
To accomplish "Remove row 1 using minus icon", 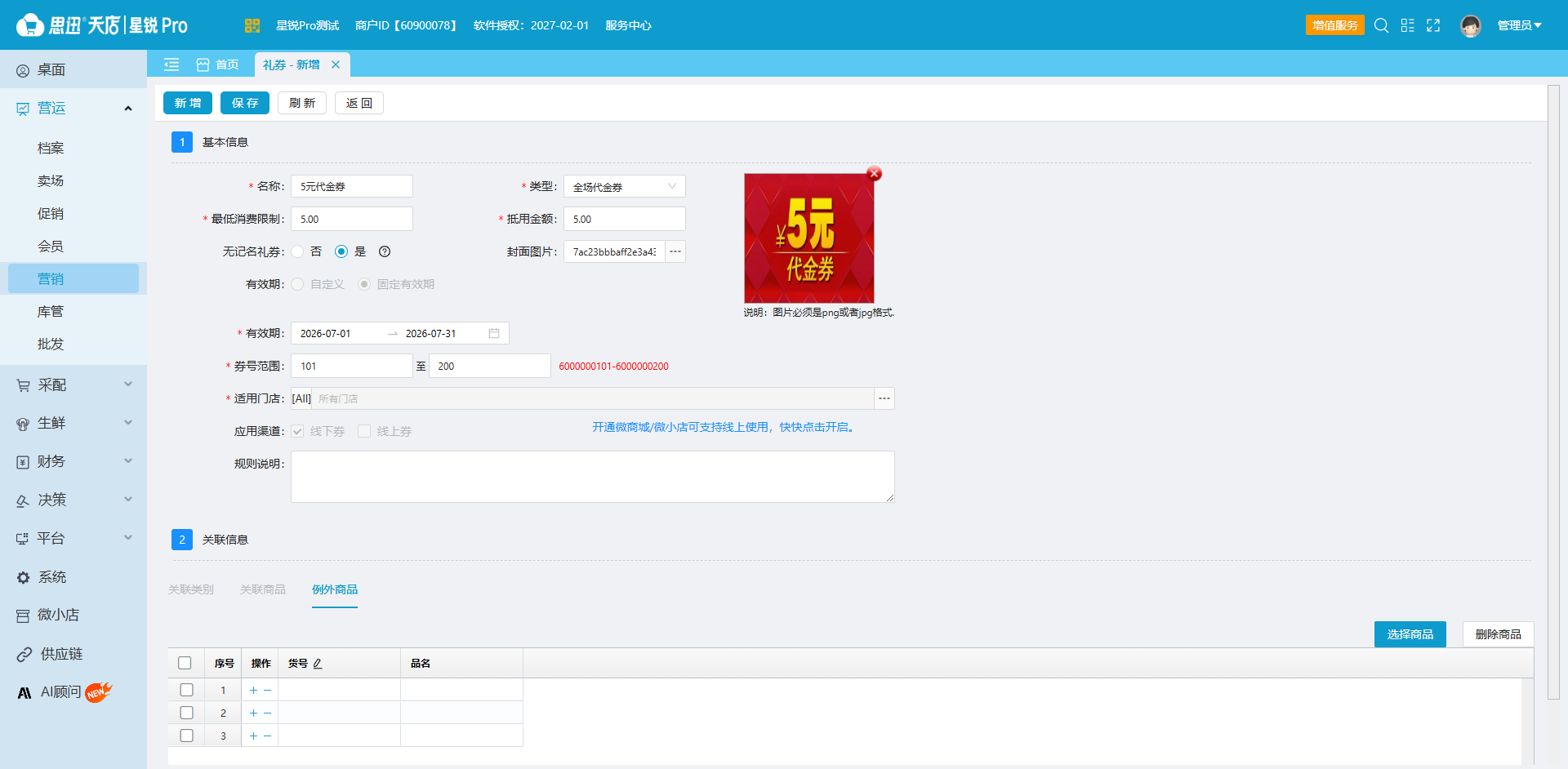I will pyautogui.click(x=267, y=690).
